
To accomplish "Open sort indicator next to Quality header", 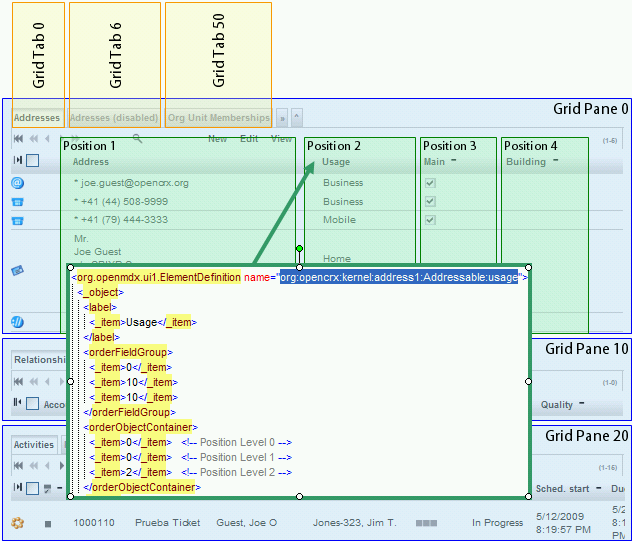I will tap(582, 402).
